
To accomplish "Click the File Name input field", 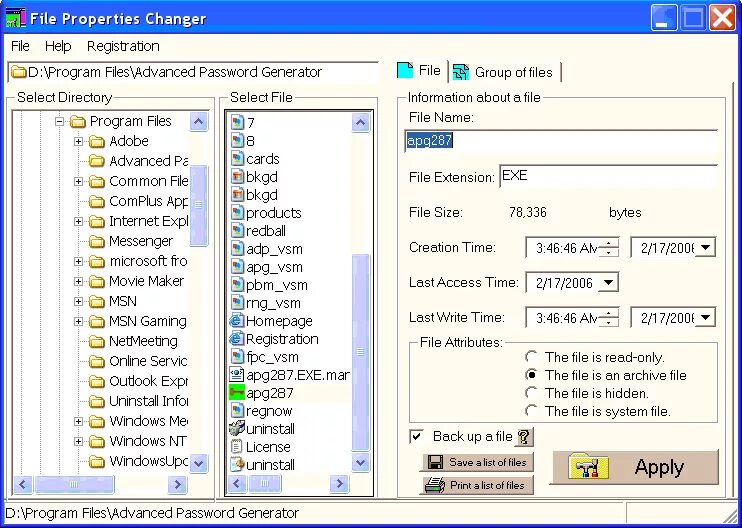I will tap(562, 141).
